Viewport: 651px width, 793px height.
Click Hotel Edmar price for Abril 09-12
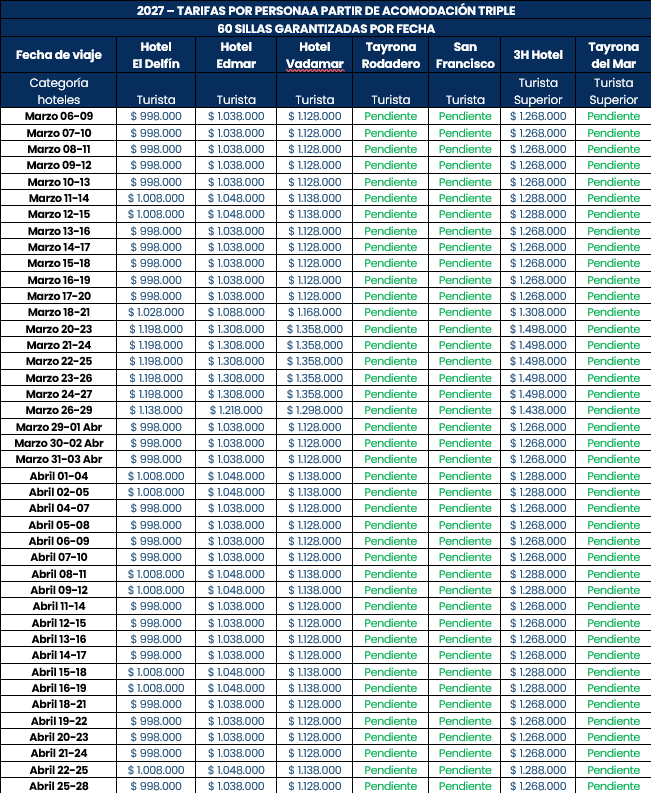[236, 590]
